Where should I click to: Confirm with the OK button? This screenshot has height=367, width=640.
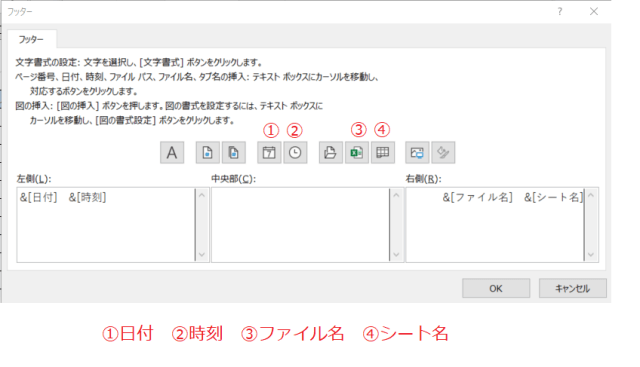coord(496,289)
